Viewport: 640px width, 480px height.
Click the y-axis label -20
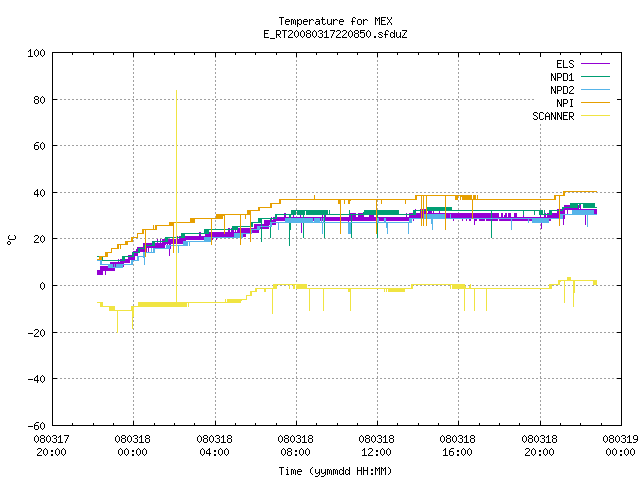point(36,333)
